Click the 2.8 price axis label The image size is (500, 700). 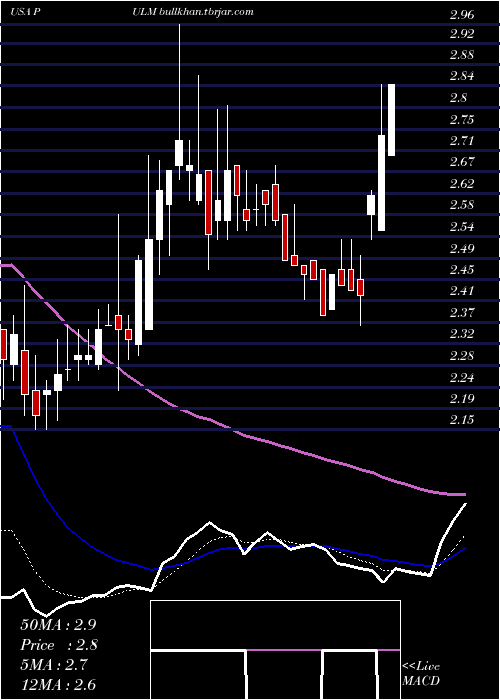[x=458, y=97]
